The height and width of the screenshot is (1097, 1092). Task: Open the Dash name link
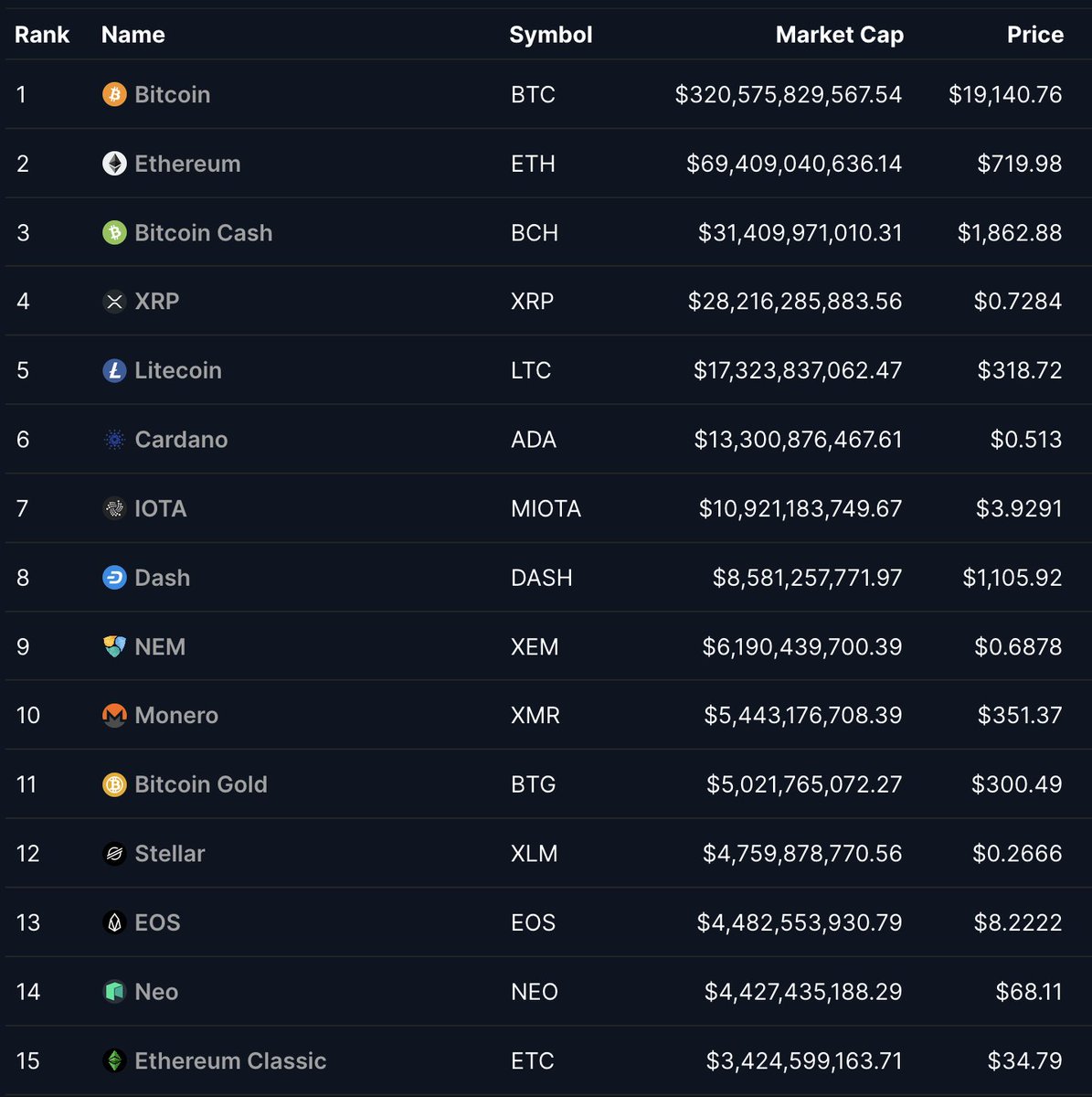click(163, 578)
